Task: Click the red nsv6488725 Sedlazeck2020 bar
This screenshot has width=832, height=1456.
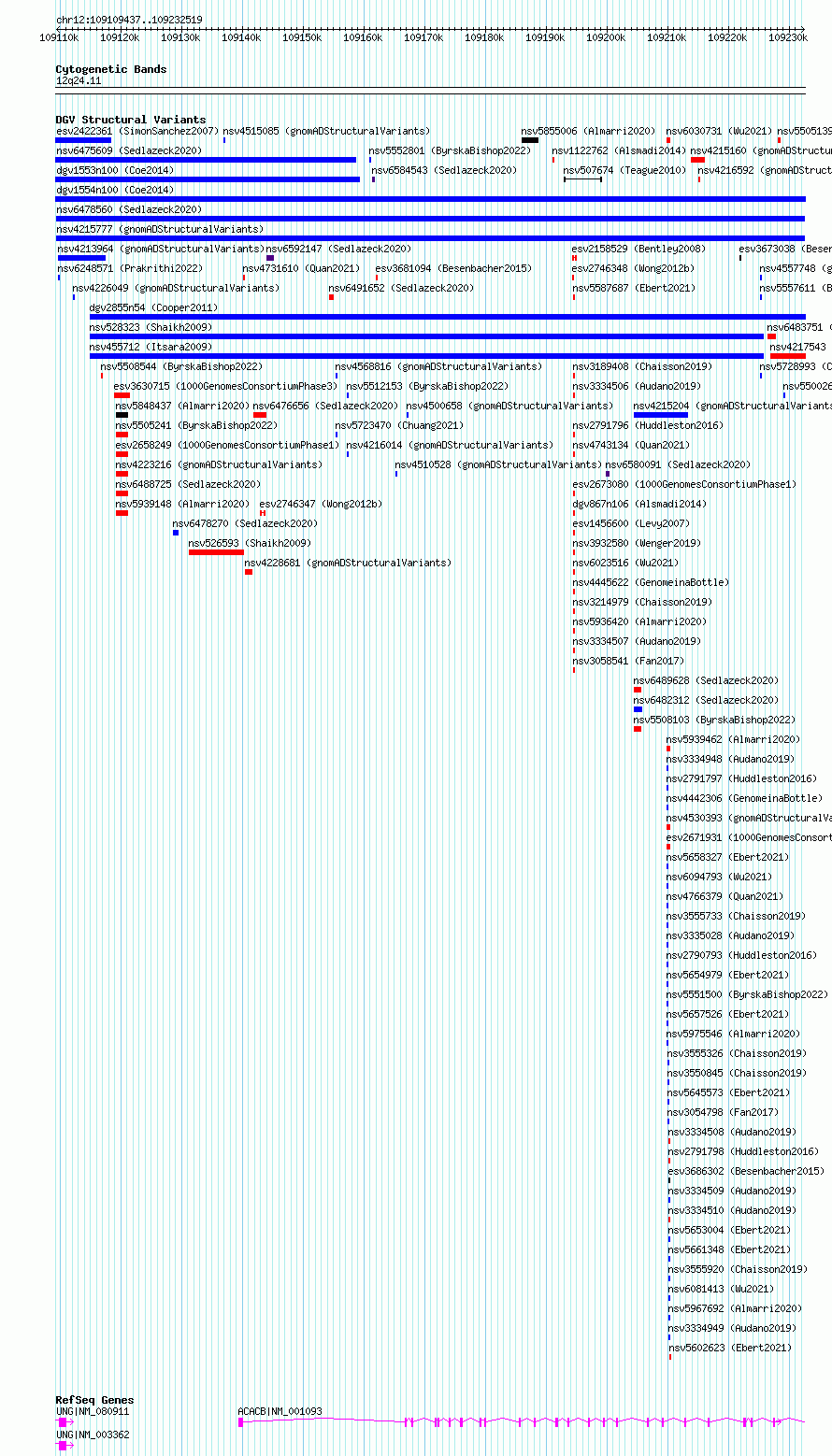Action: (x=122, y=493)
